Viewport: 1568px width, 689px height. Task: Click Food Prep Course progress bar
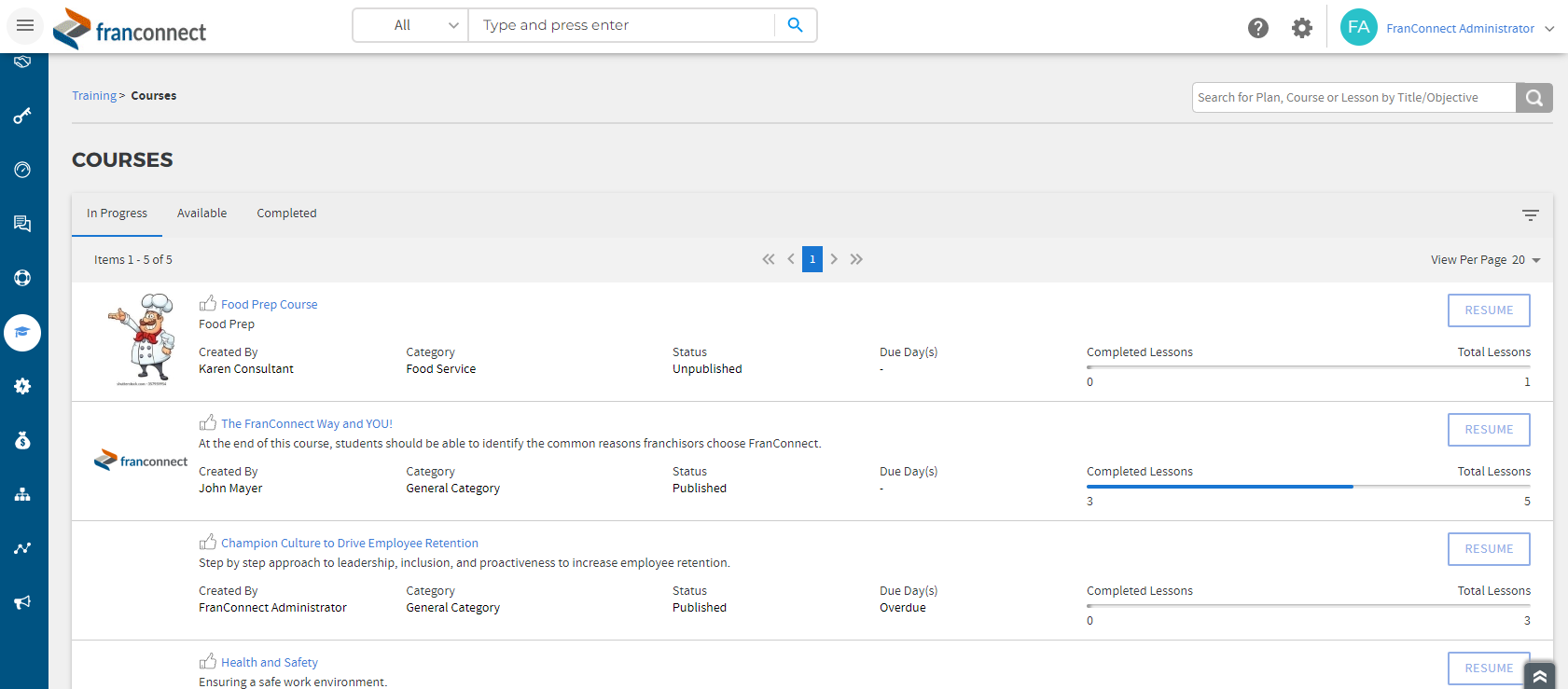click(x=1309, y=367)
